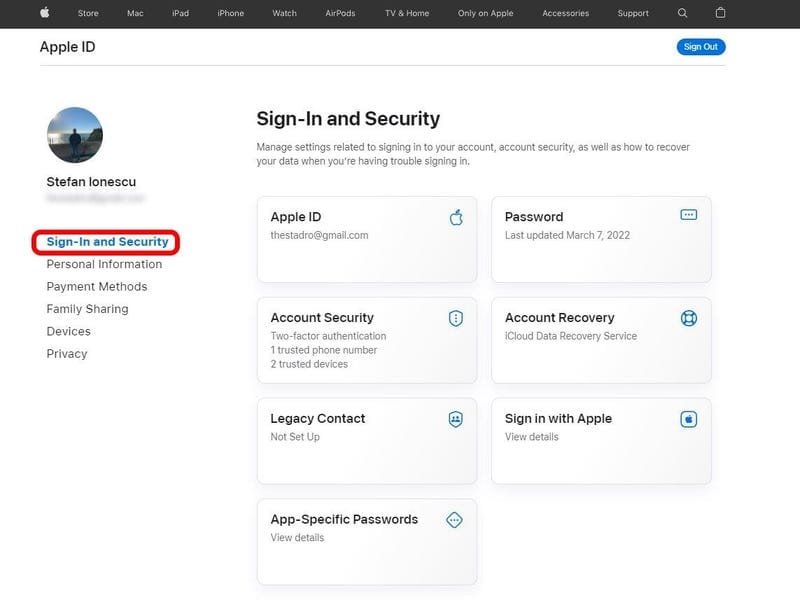Go to the iPad section
Image resolution: width=800 pixels, height=600 pixels.
pyautogui.click(x=181, y=13)
